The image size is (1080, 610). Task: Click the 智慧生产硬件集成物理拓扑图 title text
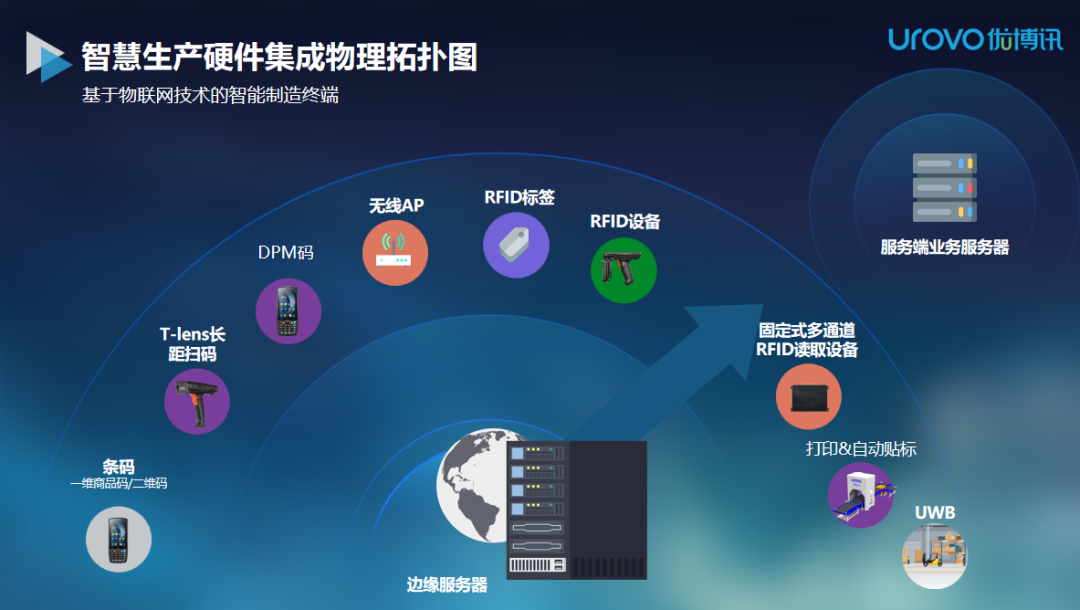point(282,57)
